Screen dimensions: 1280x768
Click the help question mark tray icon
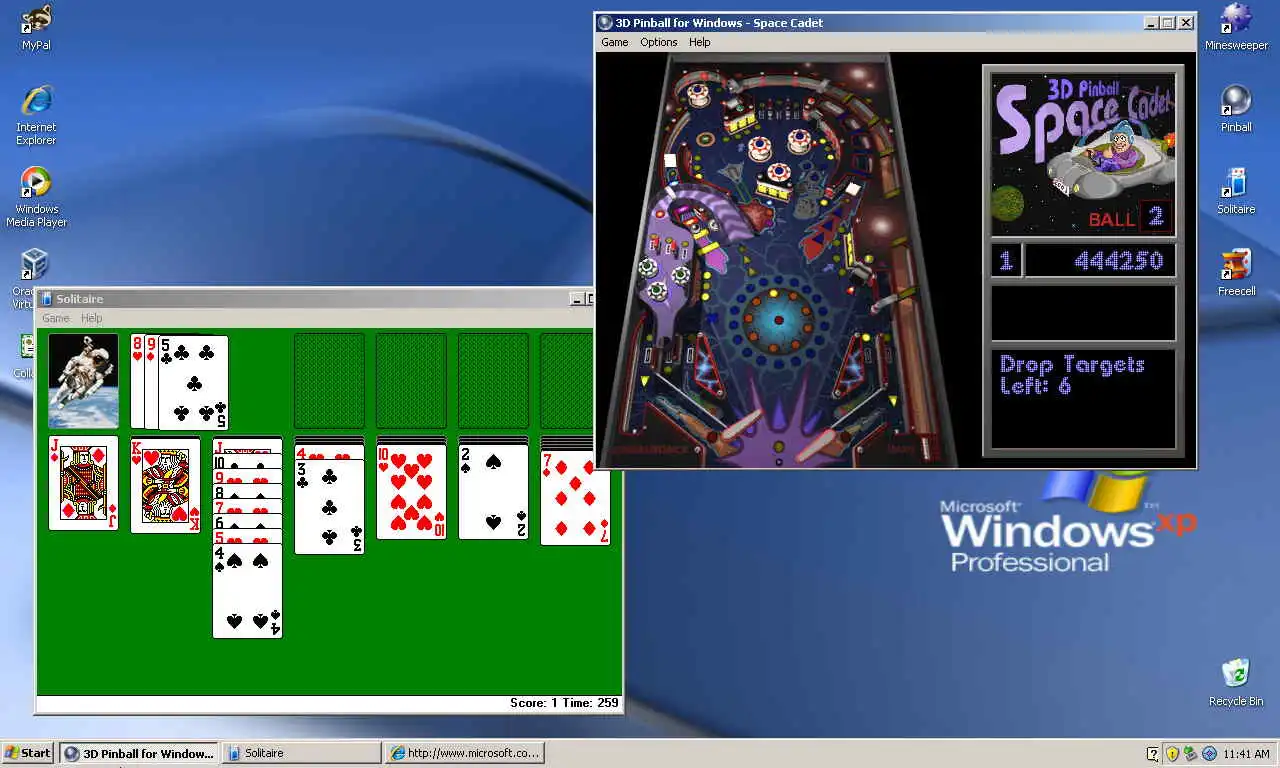tap(1153, 753)
